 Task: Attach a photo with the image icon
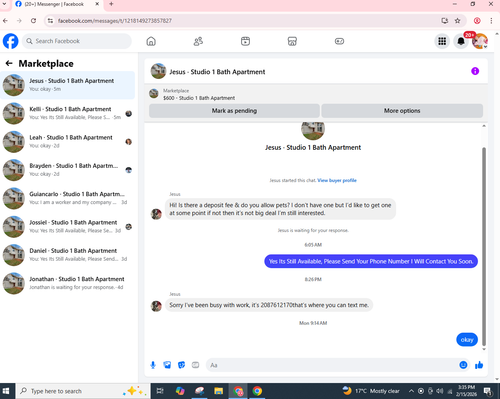167,365
